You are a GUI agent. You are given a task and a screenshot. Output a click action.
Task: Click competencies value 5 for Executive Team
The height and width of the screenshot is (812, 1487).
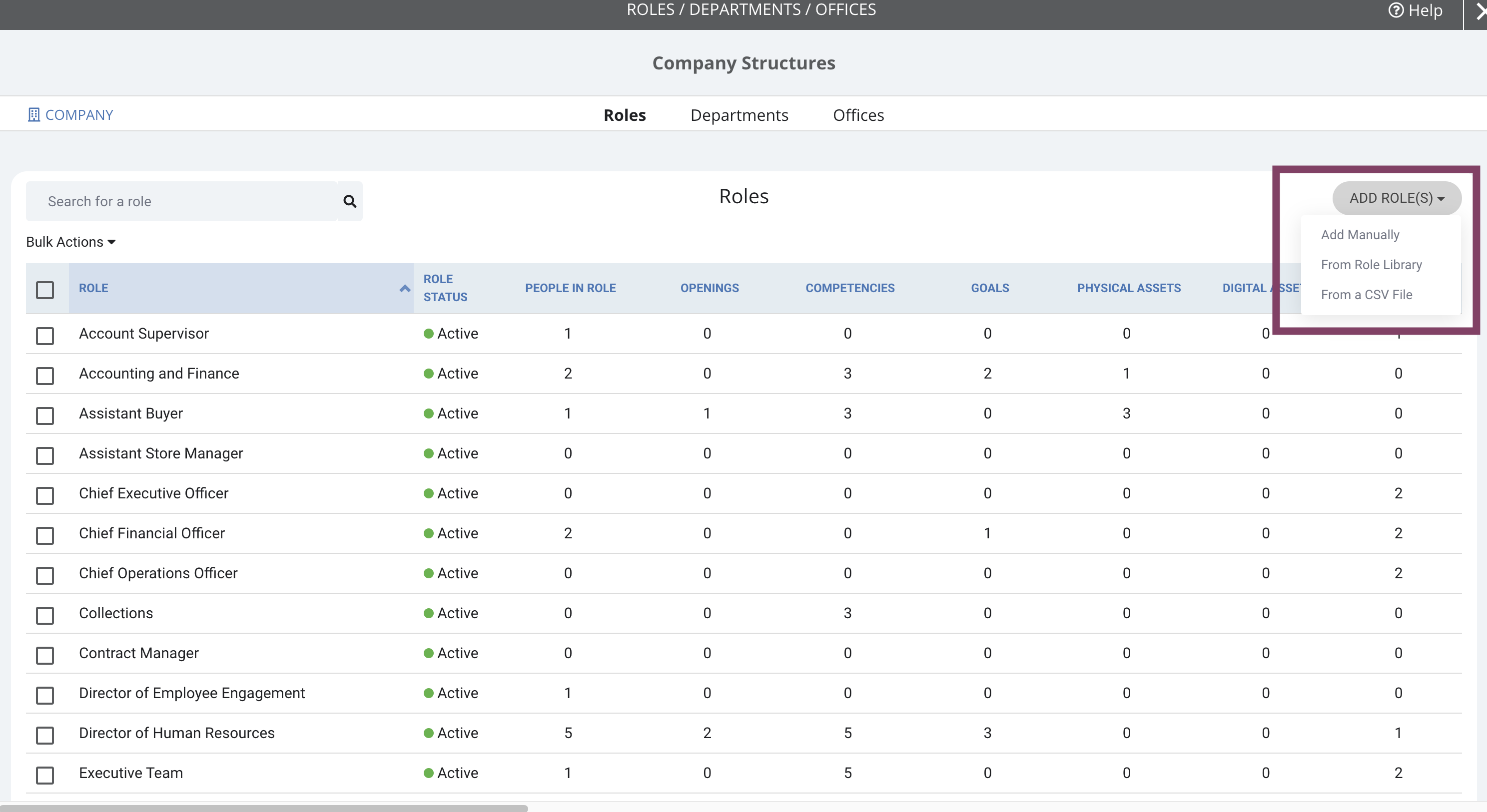coord(847,773)
